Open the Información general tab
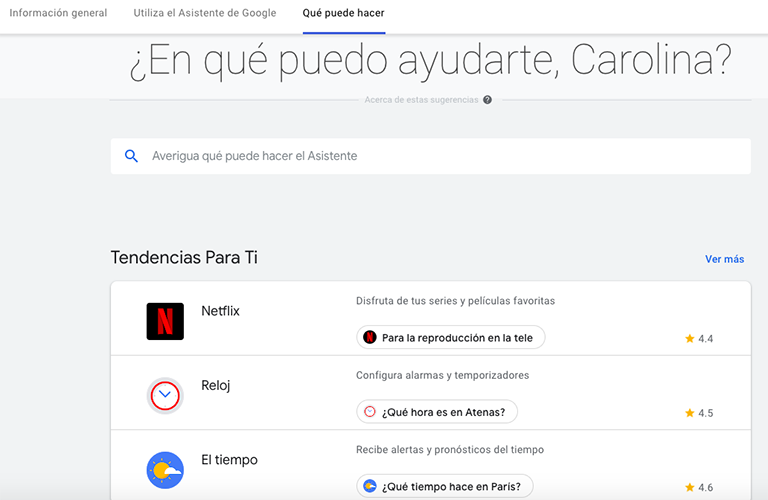Screen dimensions: 768x500 pyautogui.click(x=58, y=13)
